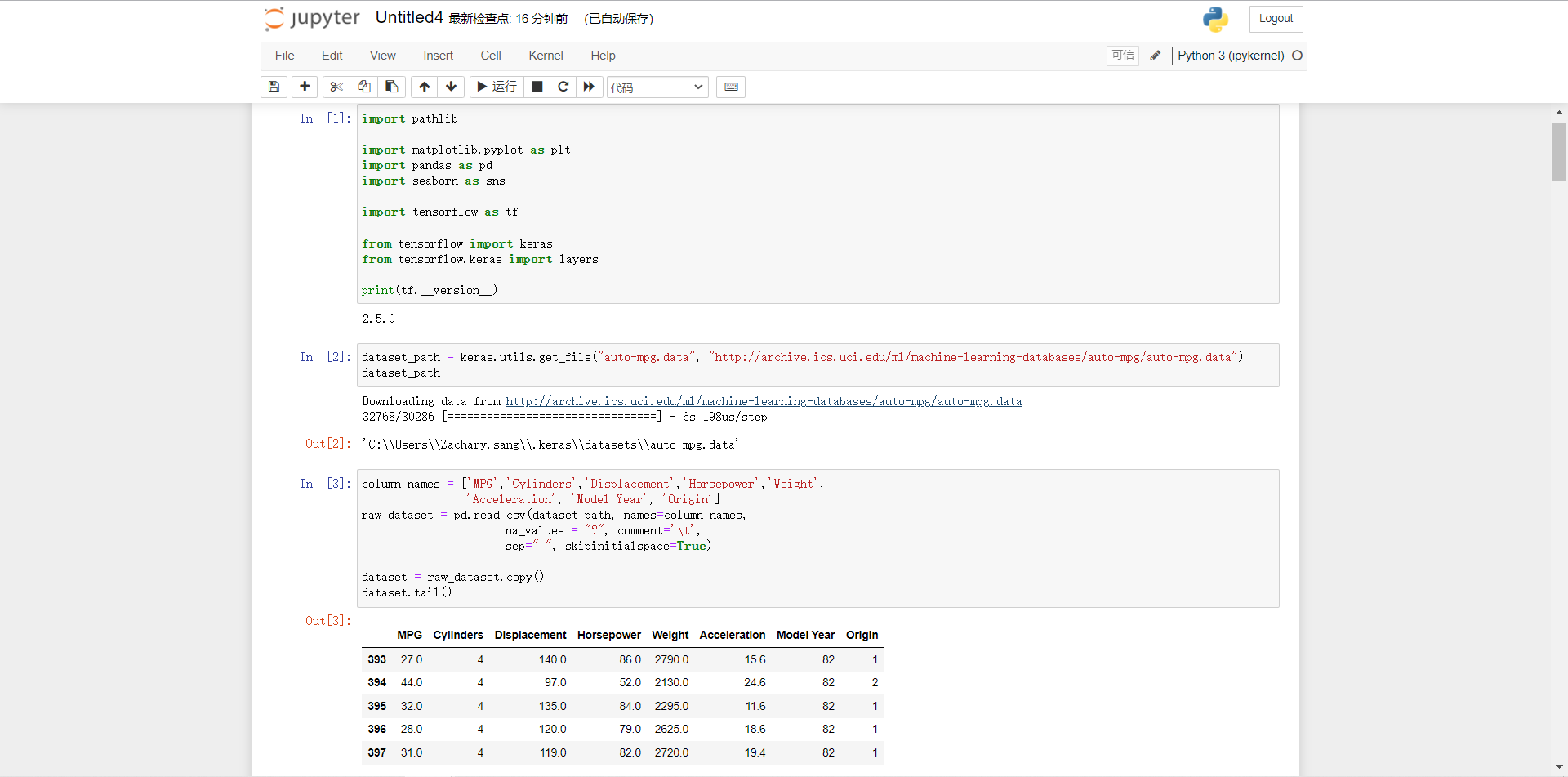Open the Help menu
1568x777 pixels.
click(604, 56)
